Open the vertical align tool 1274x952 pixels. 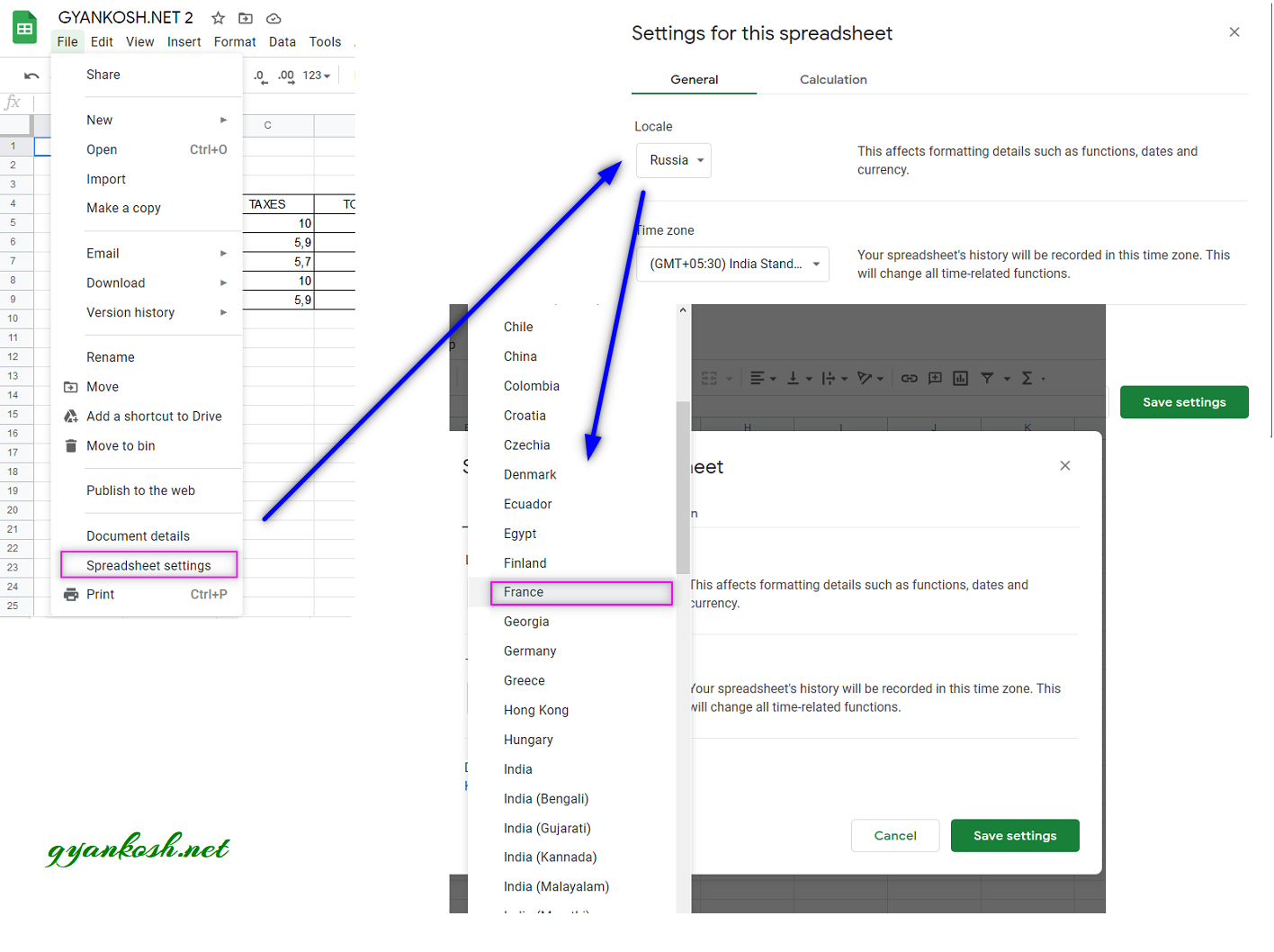[799, 378]
